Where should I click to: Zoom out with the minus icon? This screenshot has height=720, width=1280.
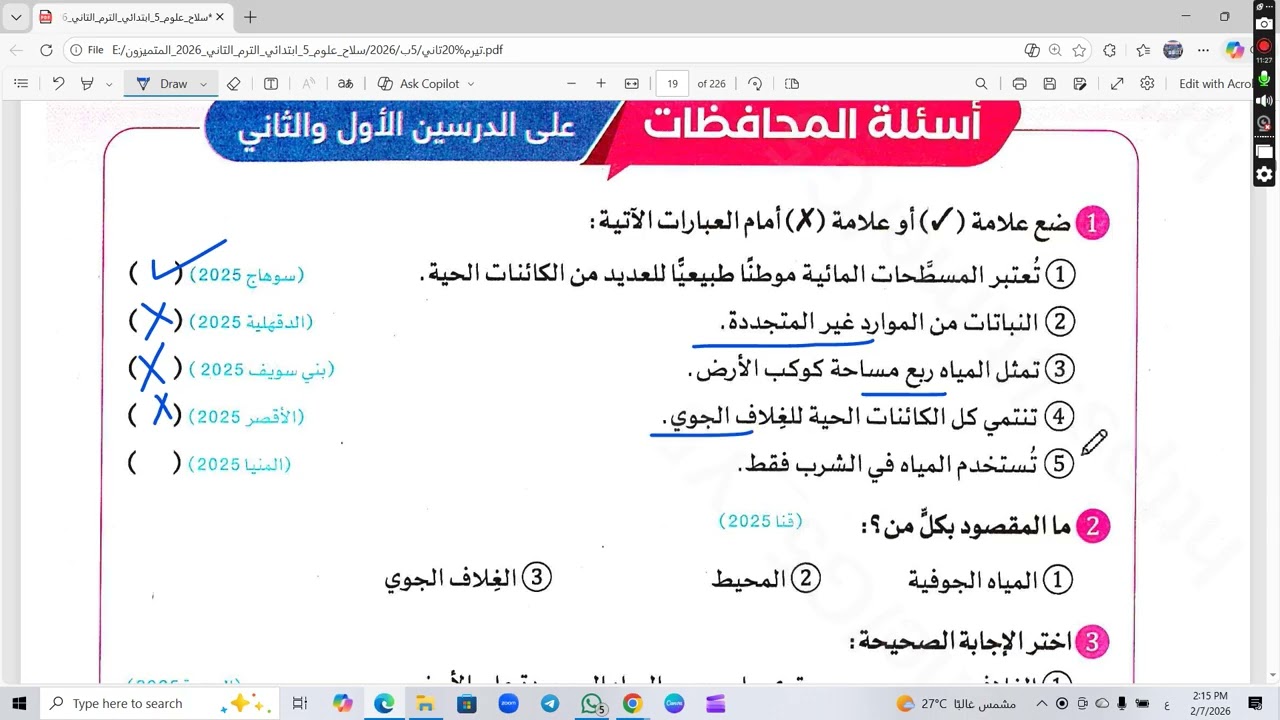coord(572,84)
